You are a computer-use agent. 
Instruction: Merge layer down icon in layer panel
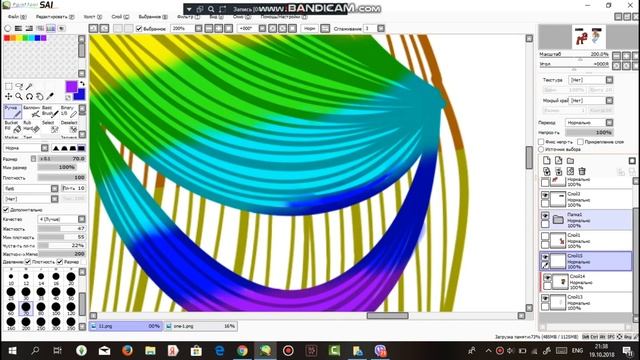point(558,171)
